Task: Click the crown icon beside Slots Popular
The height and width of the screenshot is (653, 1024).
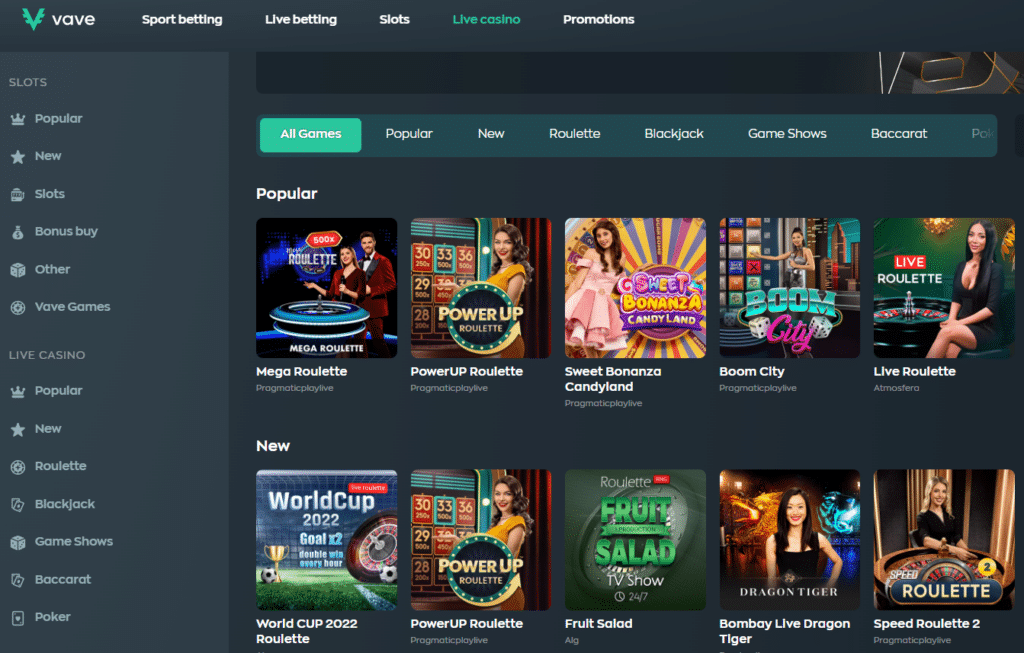Action: click(18, 119)
